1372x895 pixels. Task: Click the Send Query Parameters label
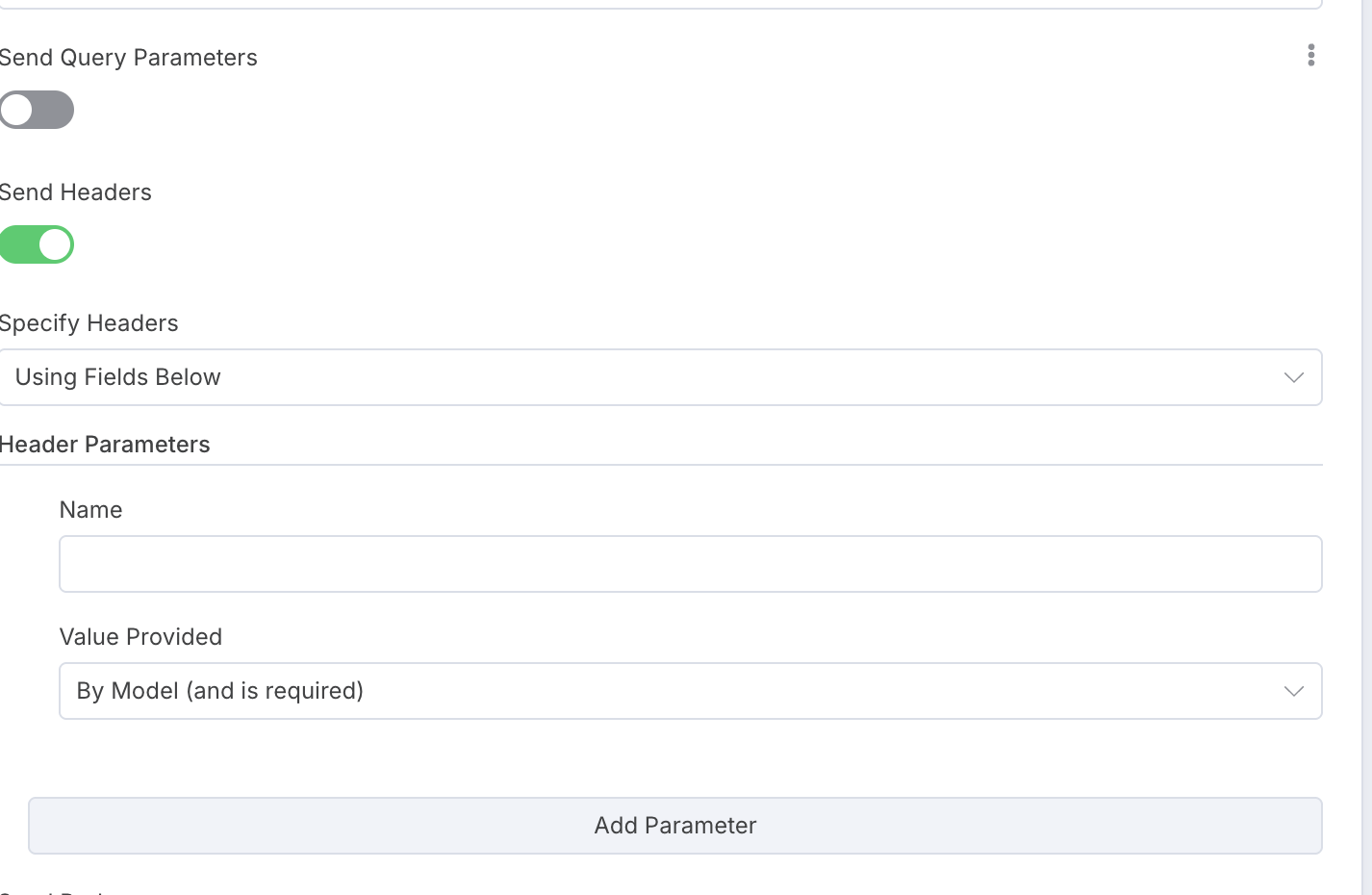(129, 58)
